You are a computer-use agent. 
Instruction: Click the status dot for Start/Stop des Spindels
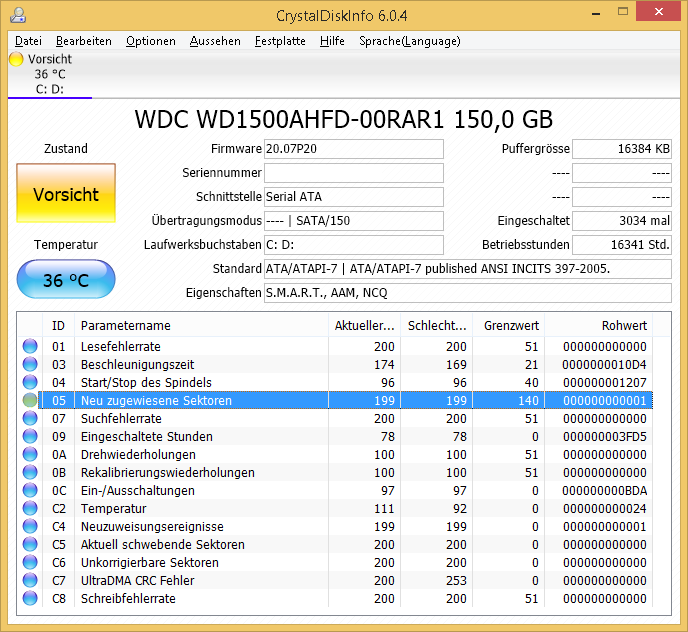click(x=30, y=382)
